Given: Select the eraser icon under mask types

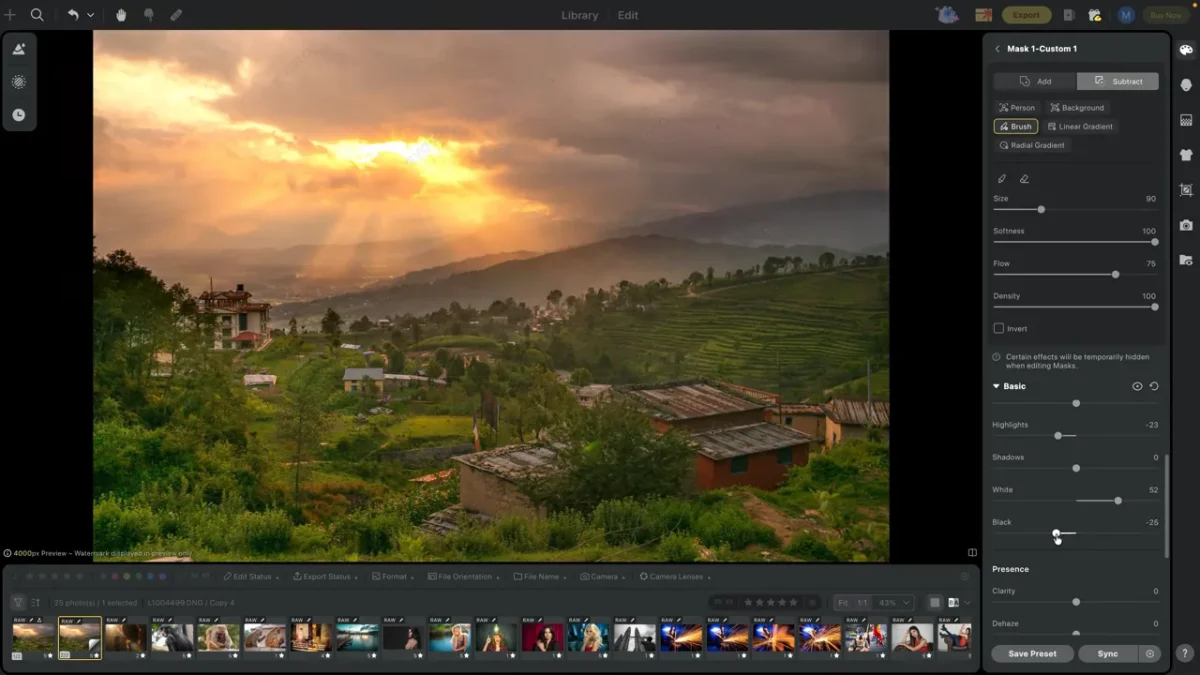Looking at the screenshot, I should tap(1024, 179).
